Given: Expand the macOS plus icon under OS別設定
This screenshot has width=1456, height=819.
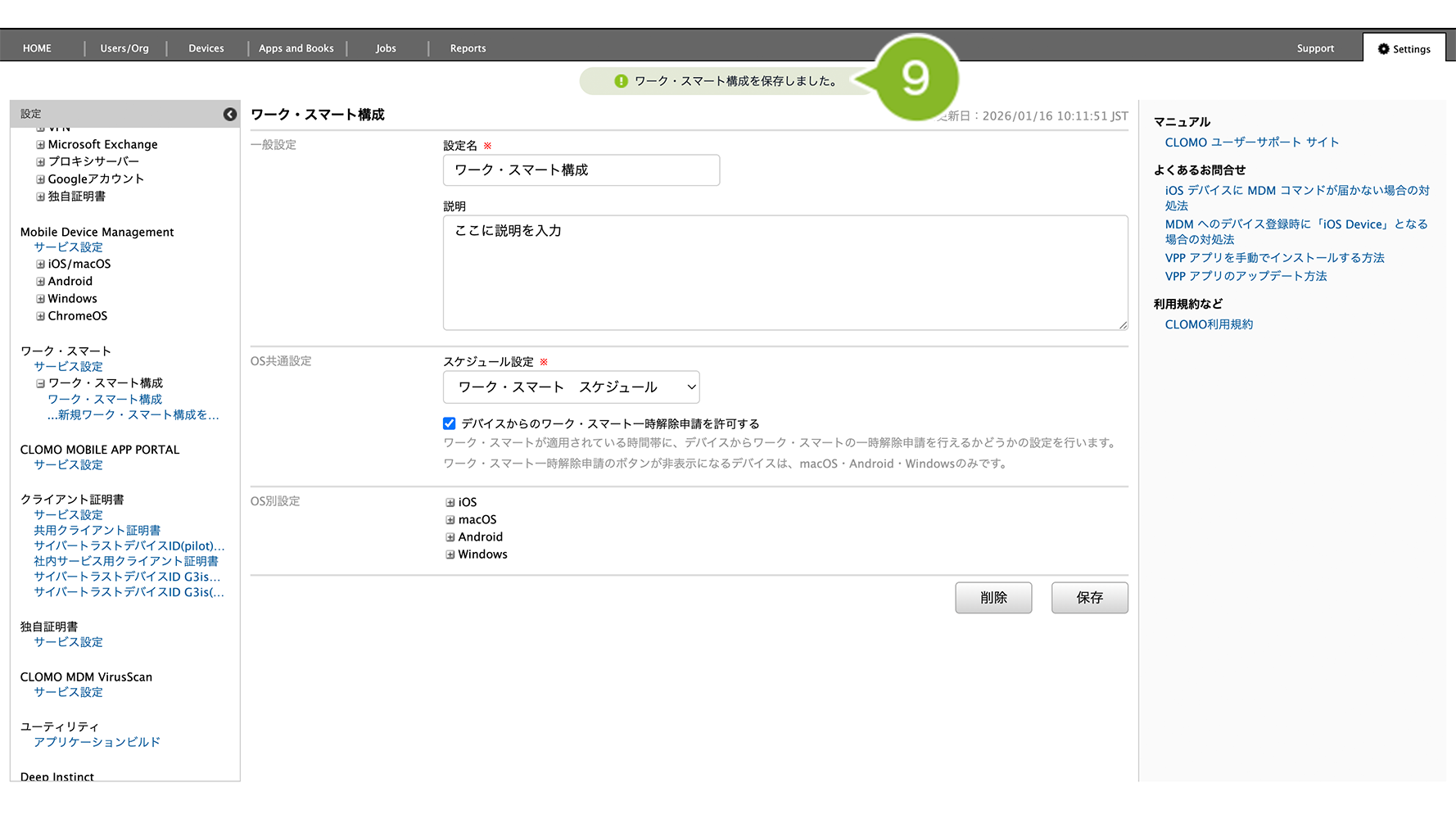Looking at the screenshot, I should (x=450, y=520).
